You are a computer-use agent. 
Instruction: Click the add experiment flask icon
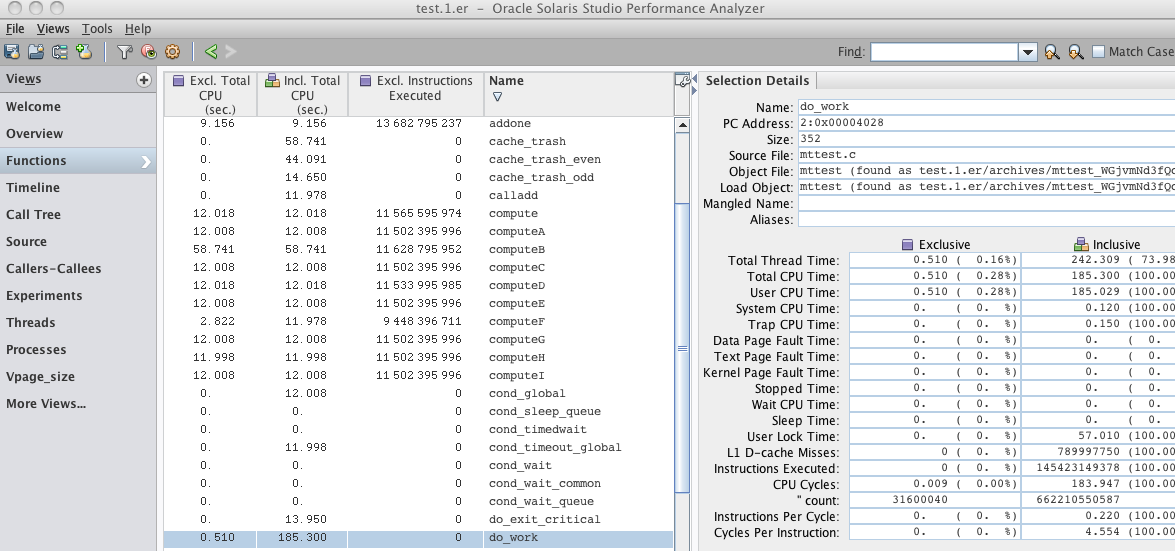pos(83,52)
